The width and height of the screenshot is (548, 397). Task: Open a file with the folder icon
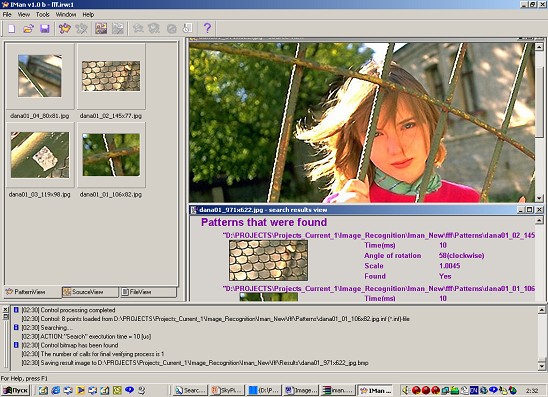pyautogui.click(x=28, y=29)
